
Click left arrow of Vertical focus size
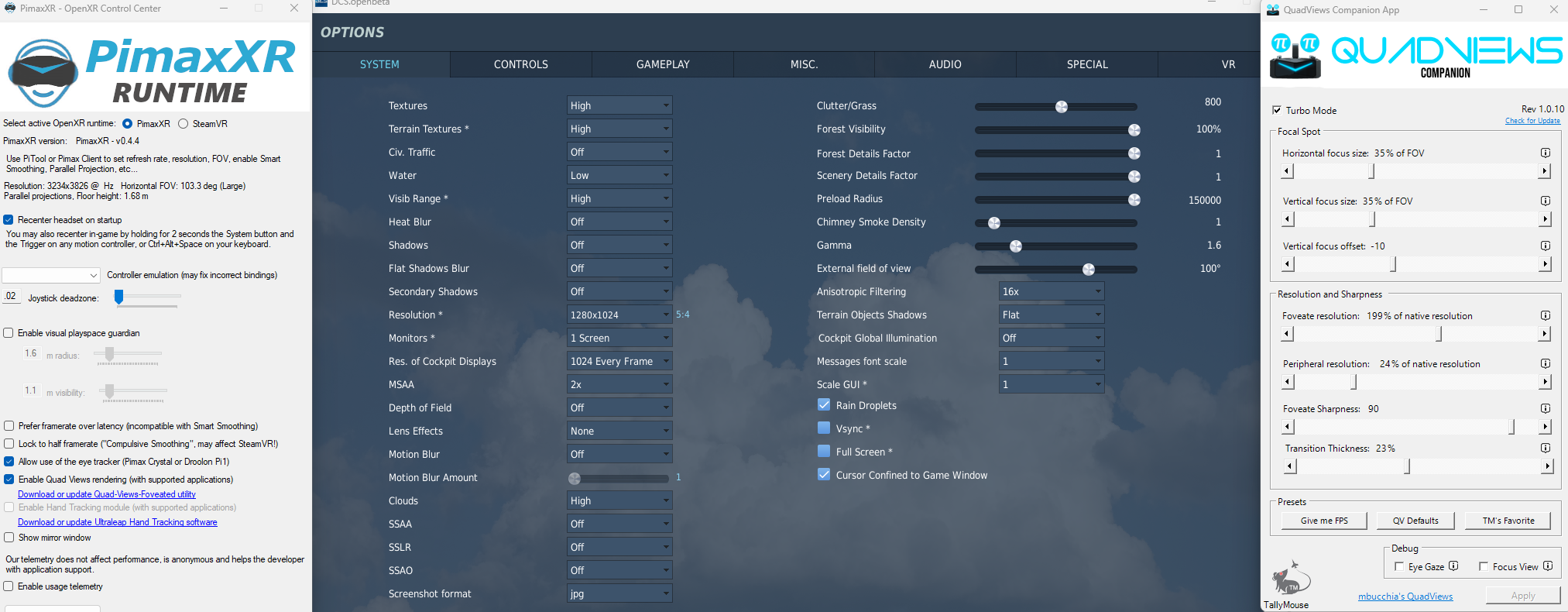[1288, 219]
